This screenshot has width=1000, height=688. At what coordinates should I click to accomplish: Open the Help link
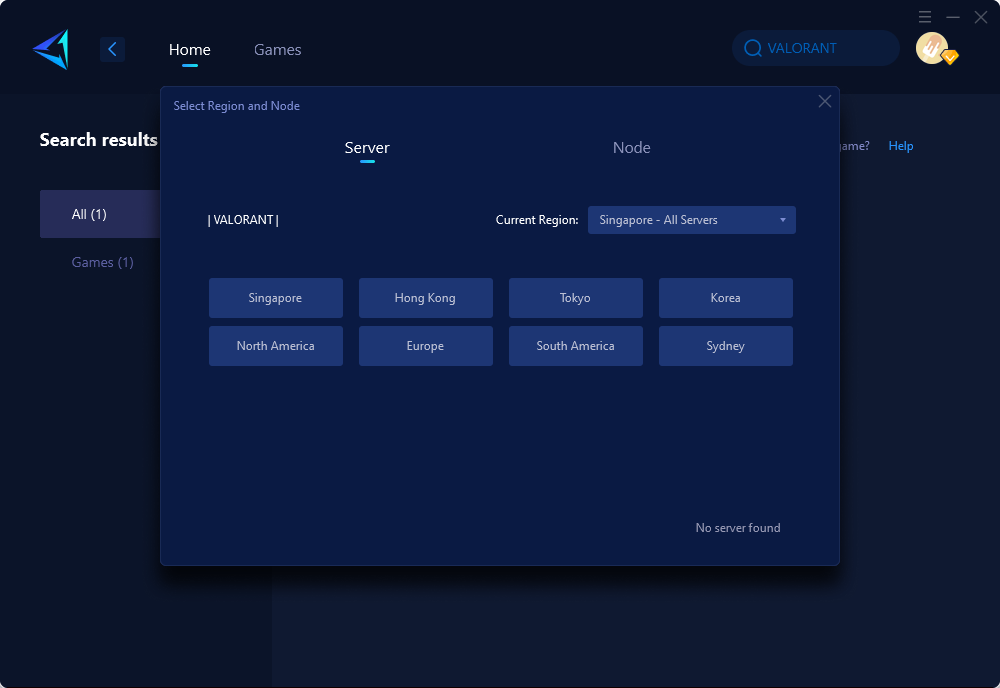pos(901,146)
